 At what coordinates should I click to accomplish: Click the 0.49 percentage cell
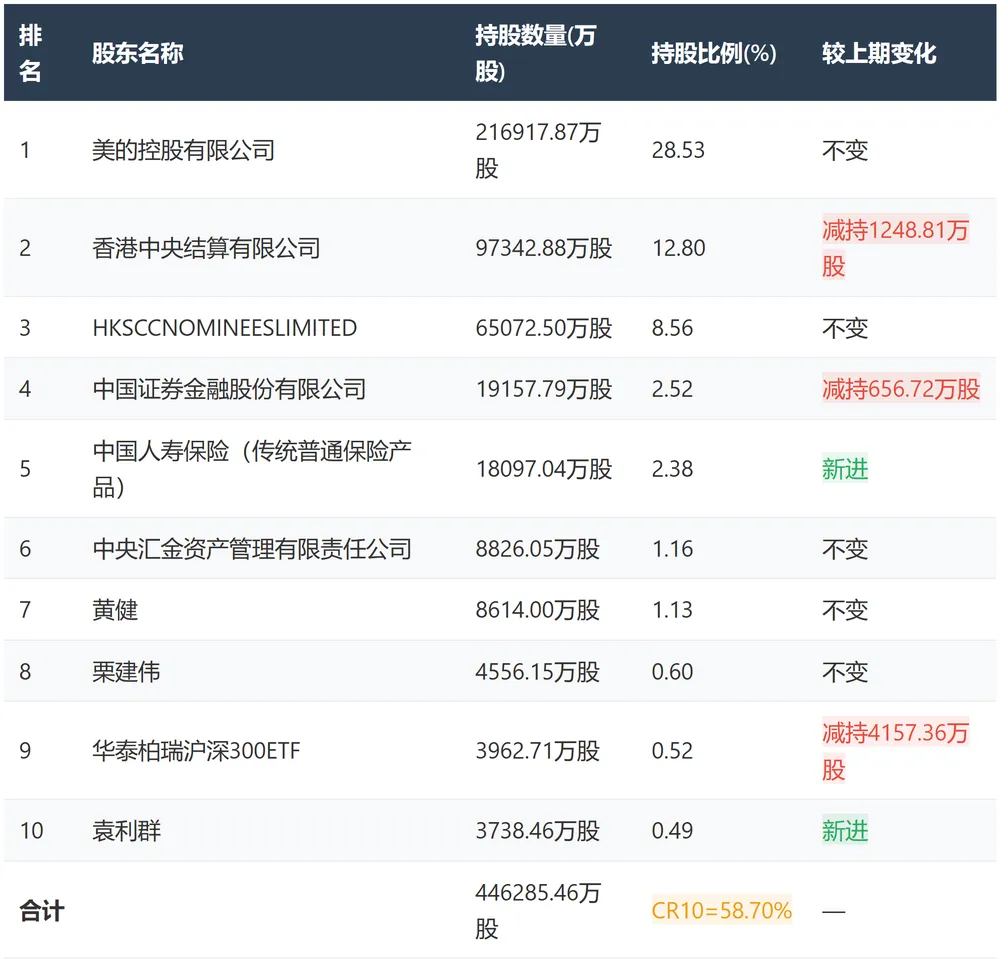(672, 831)
